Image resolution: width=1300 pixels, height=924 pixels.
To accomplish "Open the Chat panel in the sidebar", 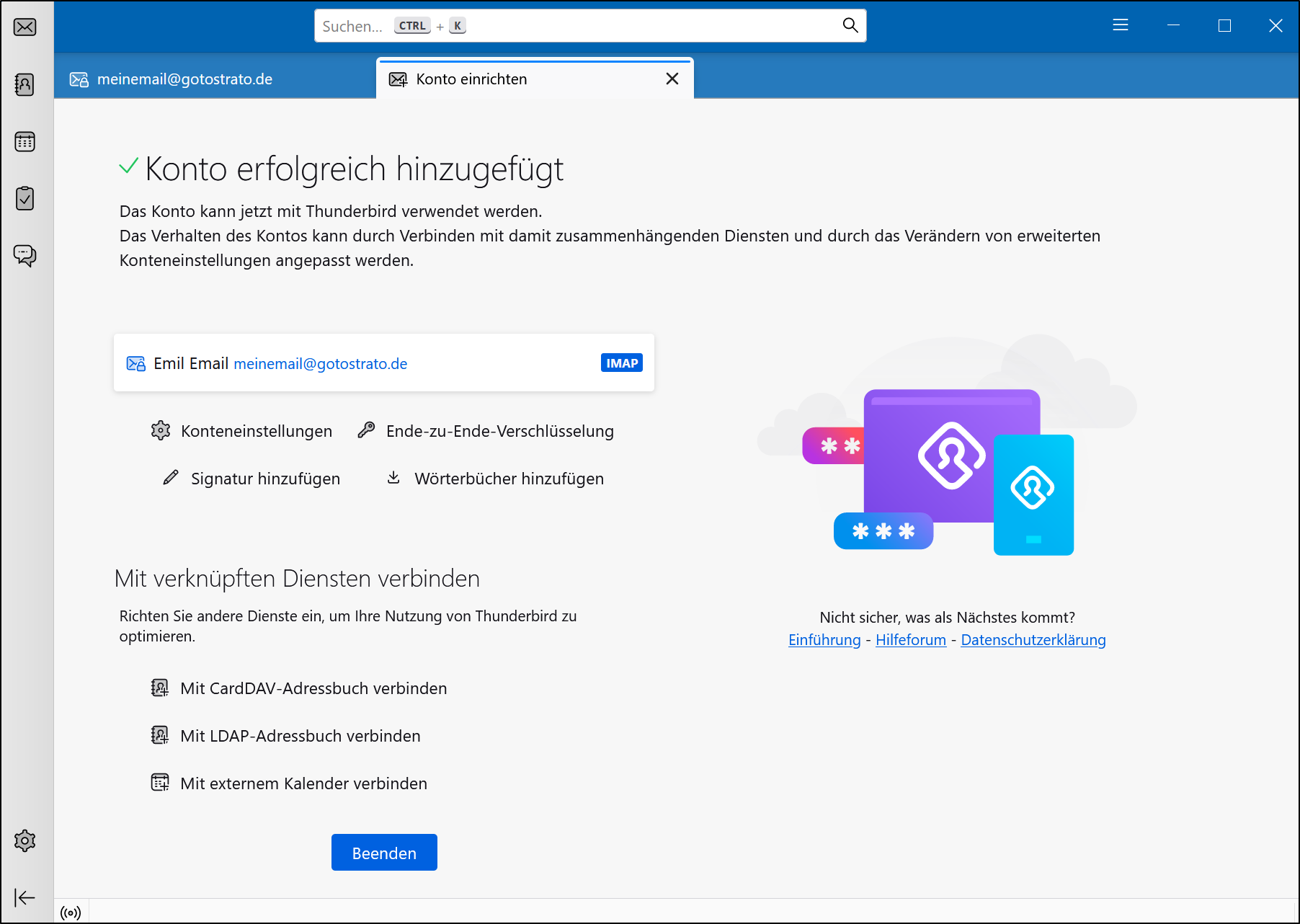I will click(25, 255).
